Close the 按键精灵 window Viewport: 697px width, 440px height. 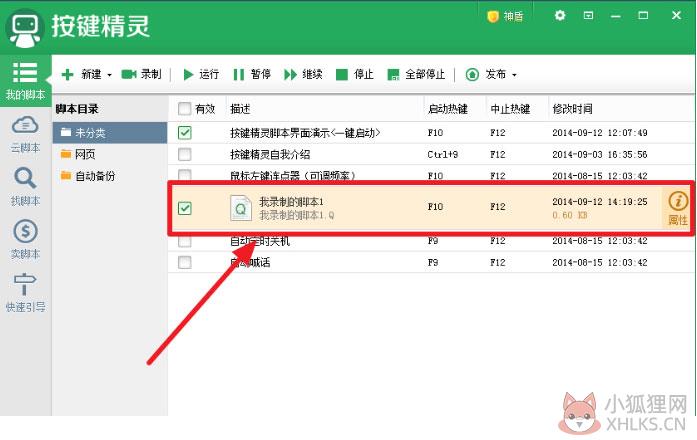point(676,16)
